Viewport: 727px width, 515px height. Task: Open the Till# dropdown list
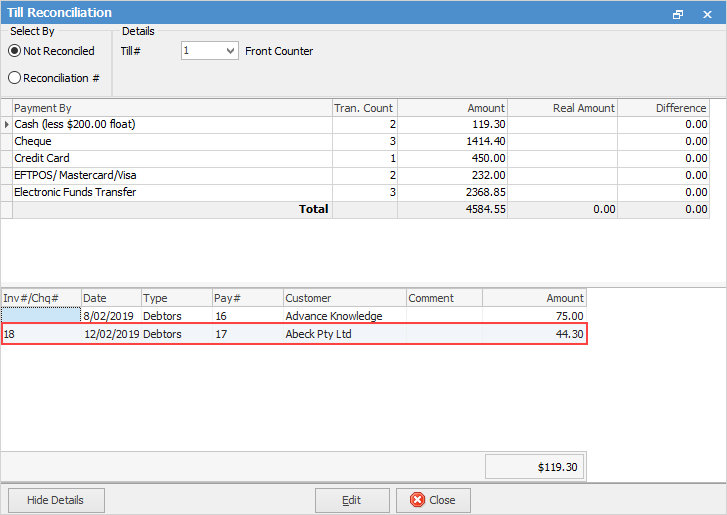pyautogui.click(x=231, y=51)
